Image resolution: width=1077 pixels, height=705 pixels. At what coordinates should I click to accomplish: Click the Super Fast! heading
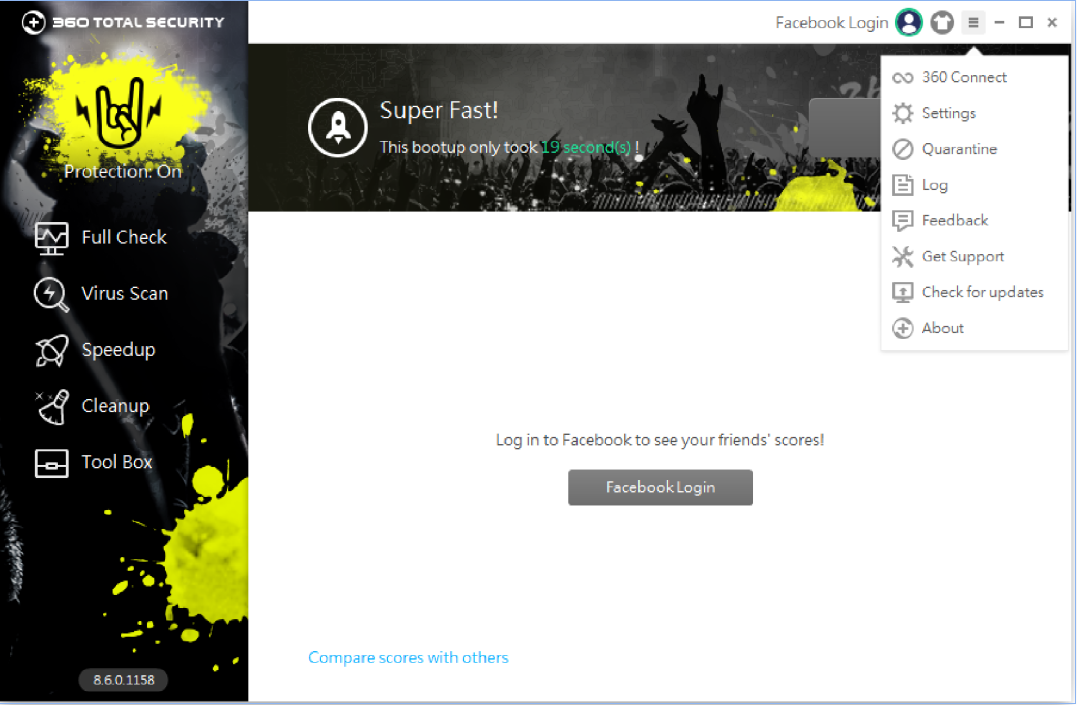pyautogui.click(x=439, y=111)
